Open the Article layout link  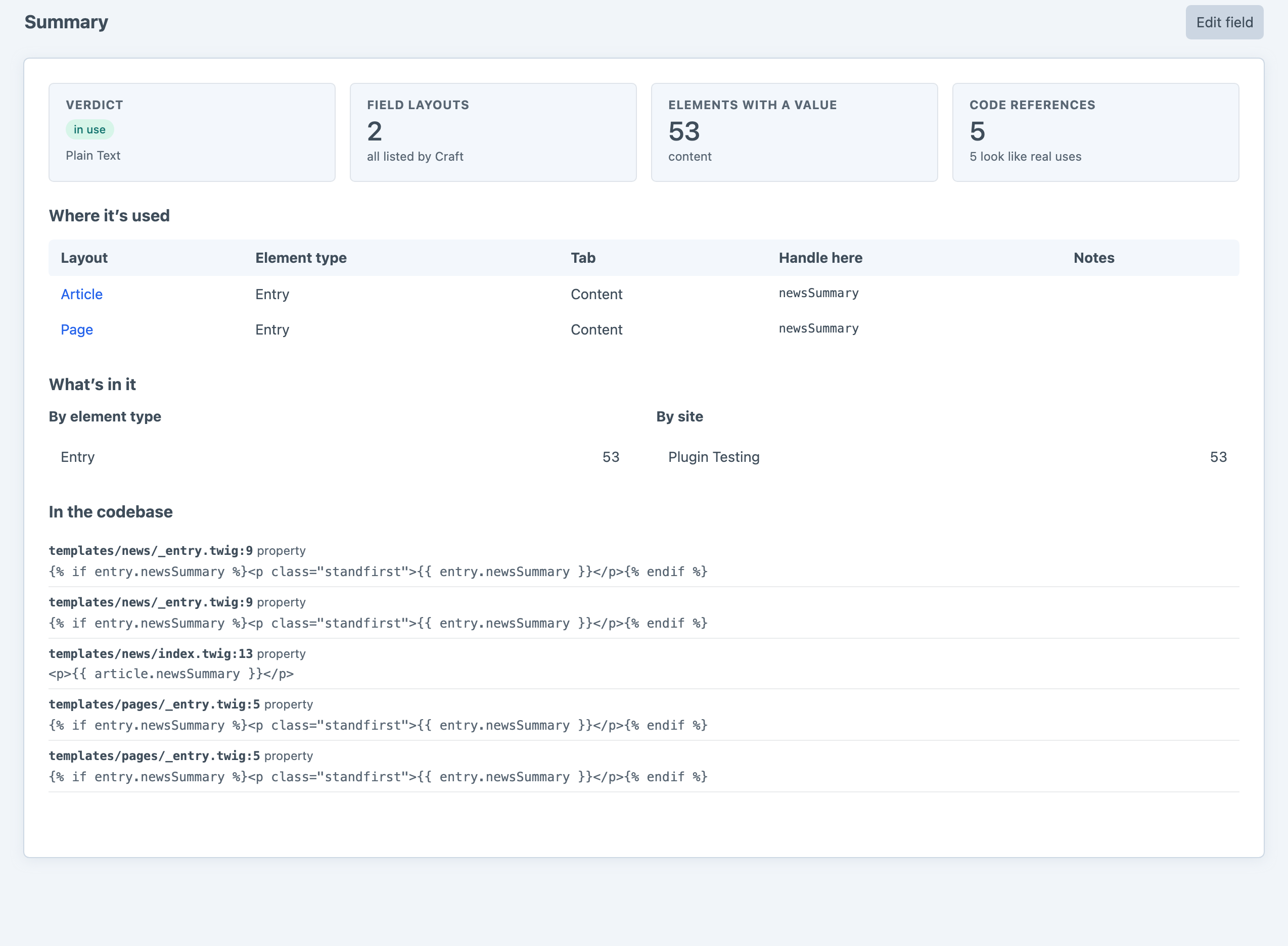coord(82,294)
